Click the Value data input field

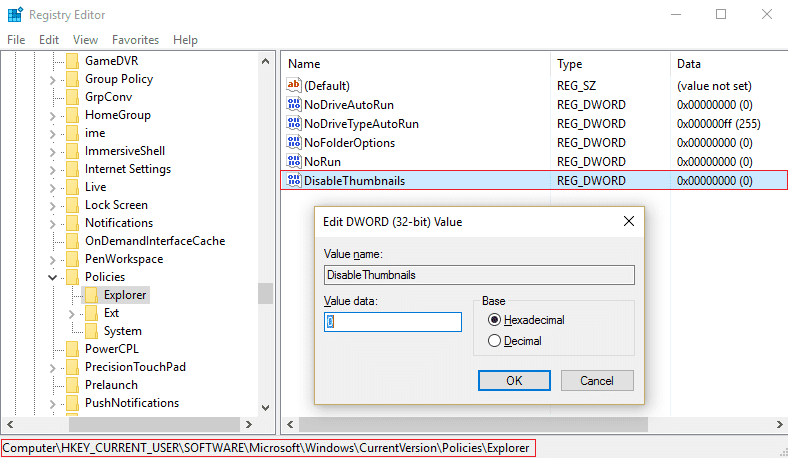(393, 322)
